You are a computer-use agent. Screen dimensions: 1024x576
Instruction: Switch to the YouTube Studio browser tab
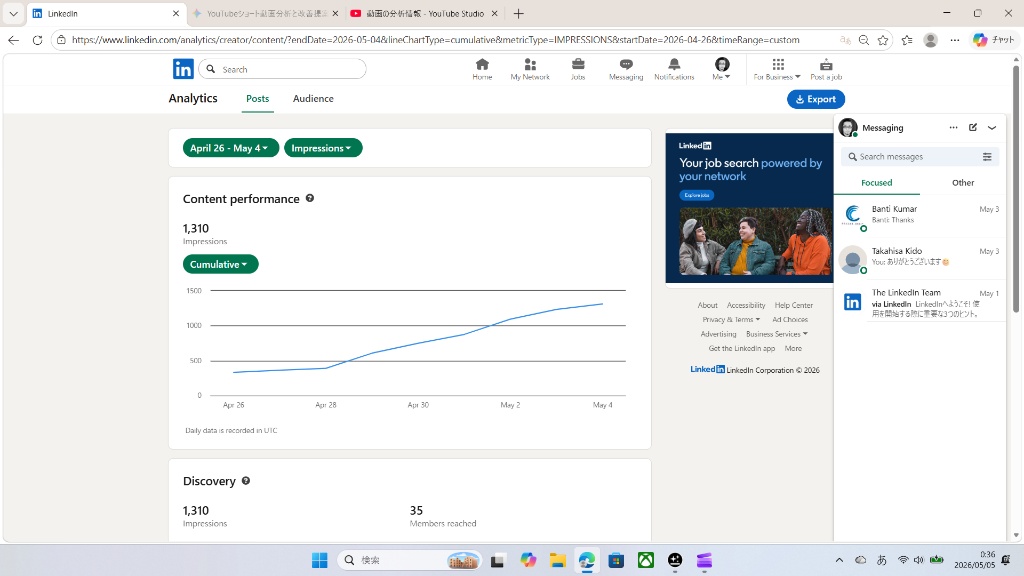pos(423,14)
